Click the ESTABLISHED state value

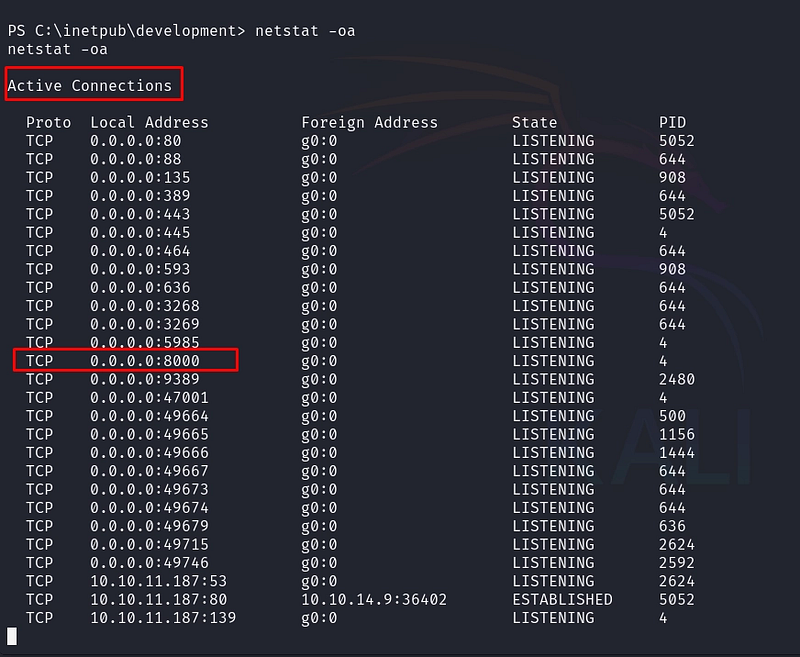pyautogui.click(x=562, y=600)
